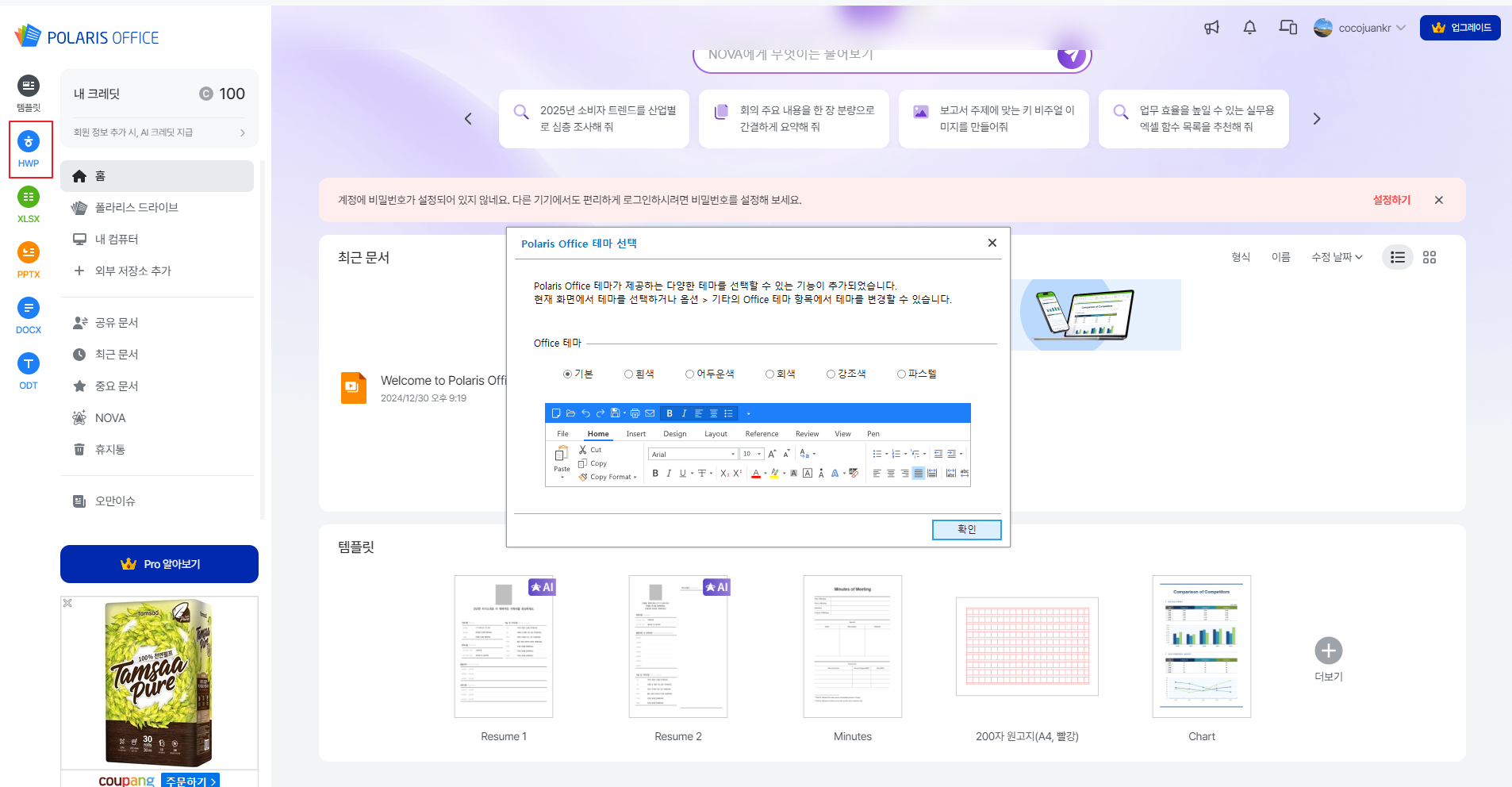Select the 회색 theme radio button

(769, 374)
